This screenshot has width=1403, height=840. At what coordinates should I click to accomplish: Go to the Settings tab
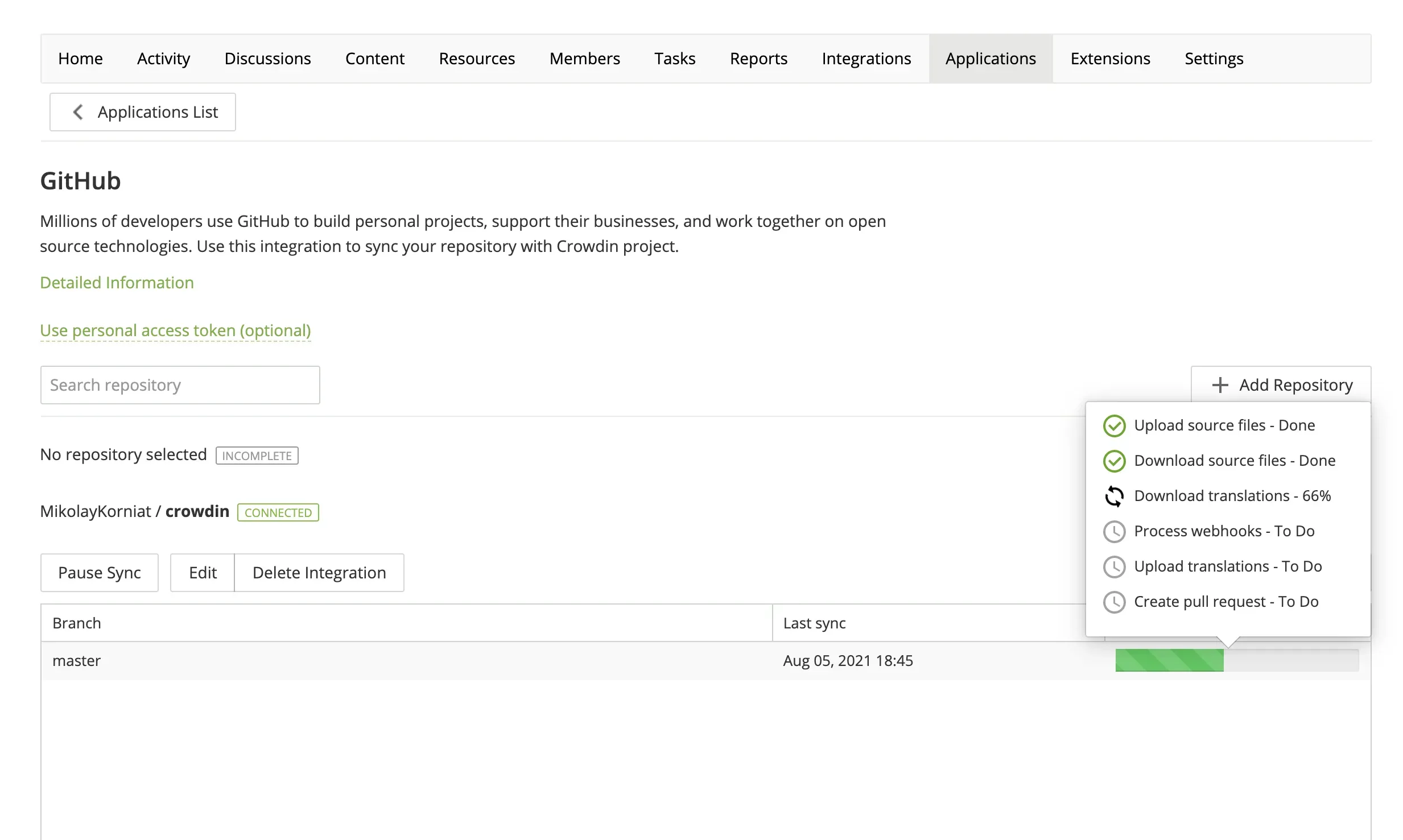1214,59
